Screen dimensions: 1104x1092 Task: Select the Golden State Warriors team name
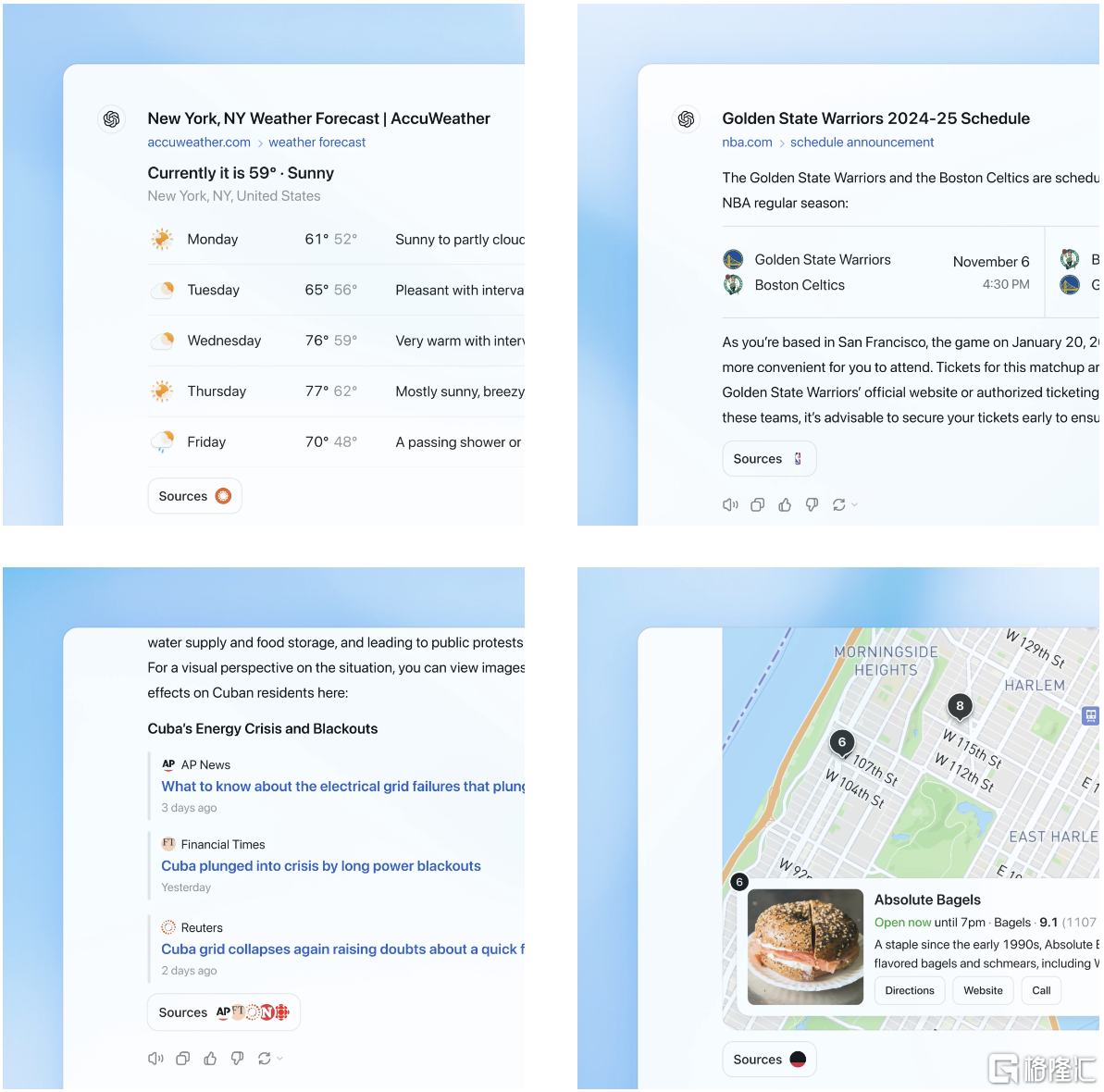point(823,260)
